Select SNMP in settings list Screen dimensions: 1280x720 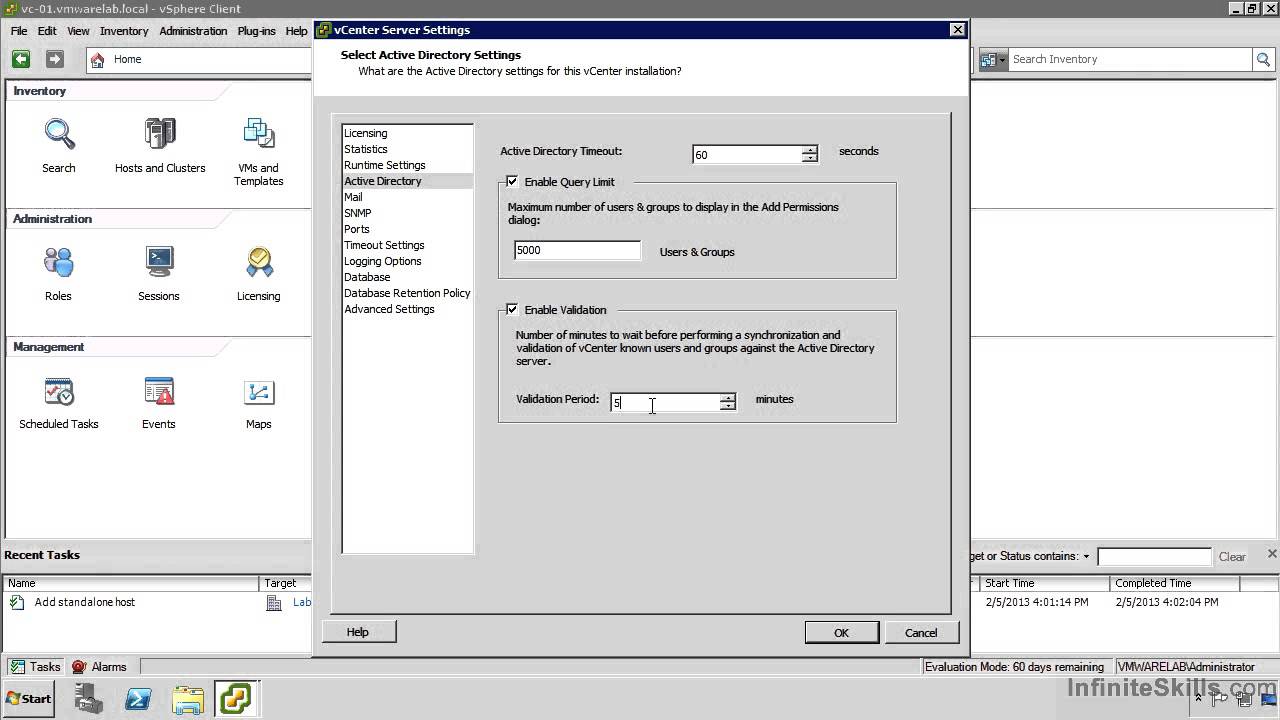click(407, 213)
